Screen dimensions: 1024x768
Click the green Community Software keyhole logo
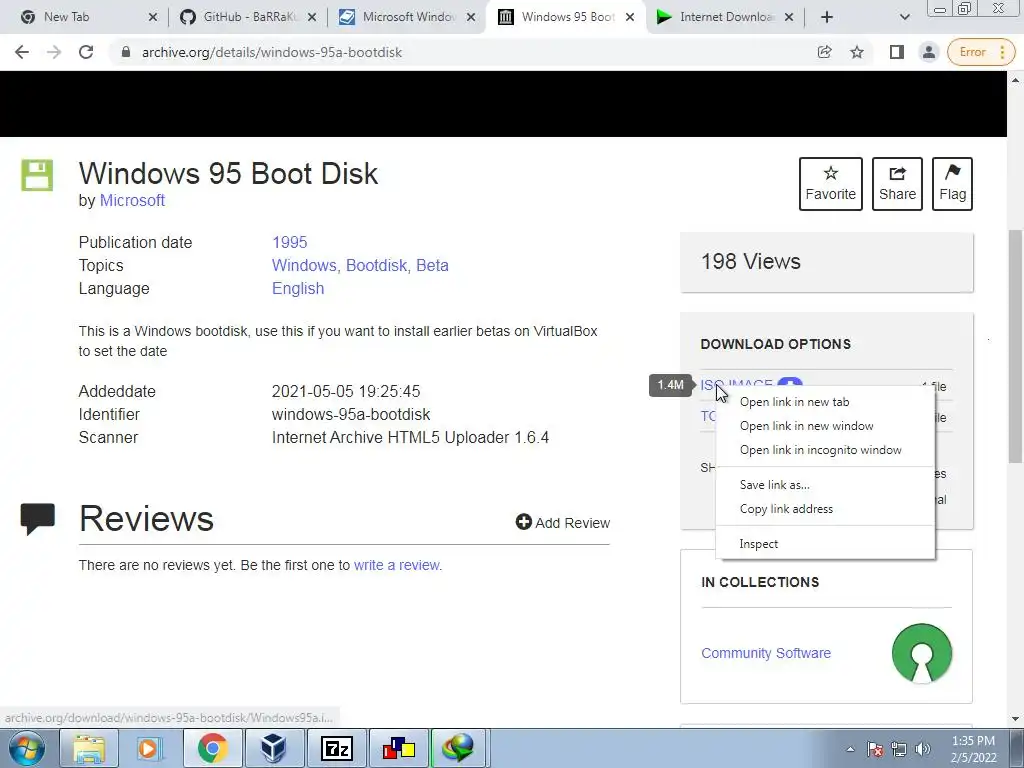(x=921, y=653)
